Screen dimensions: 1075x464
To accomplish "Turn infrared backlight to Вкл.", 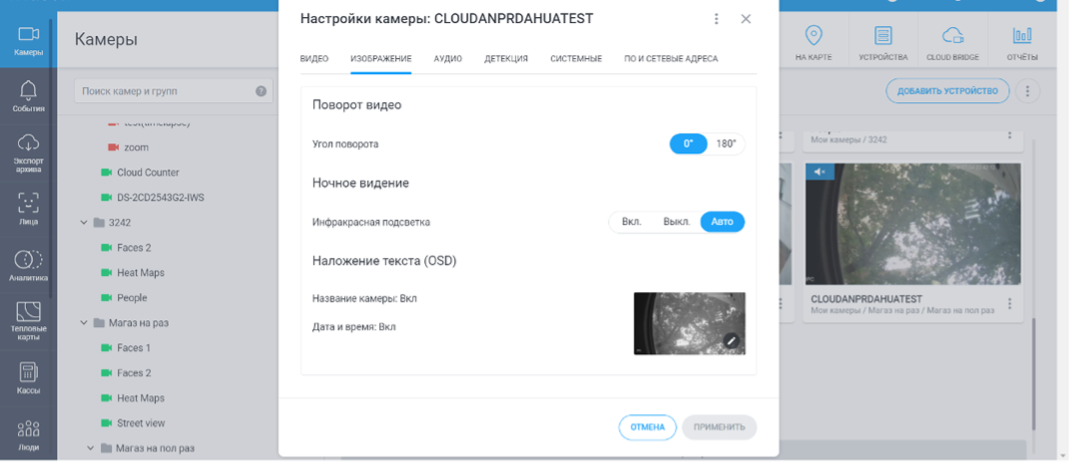I will [631, 222].
